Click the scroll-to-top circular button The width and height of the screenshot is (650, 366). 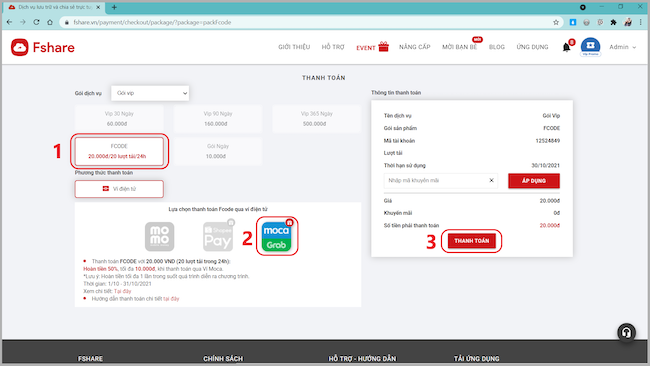point(626,332)
